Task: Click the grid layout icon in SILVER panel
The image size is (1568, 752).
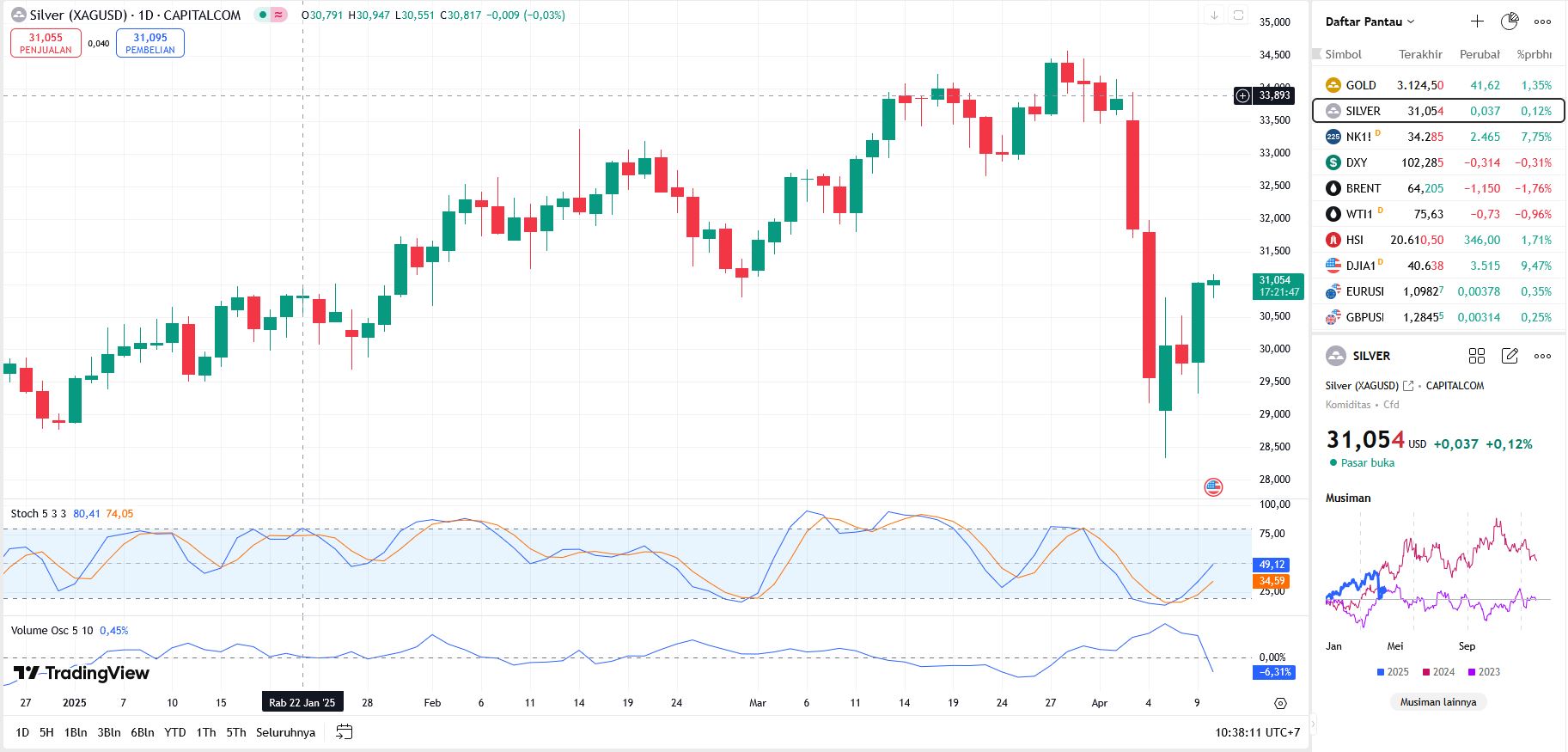Action: click(x=1477, y=356)
